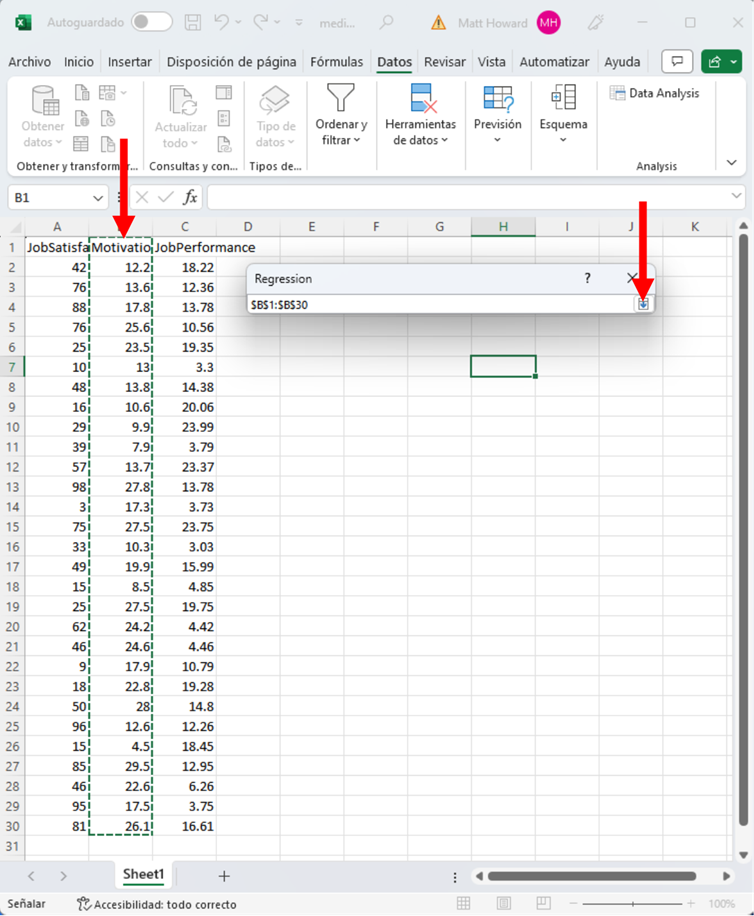Click the Regression dialog help question mark
The width and height of the screenshot is (754, 916).
(587, 278)
